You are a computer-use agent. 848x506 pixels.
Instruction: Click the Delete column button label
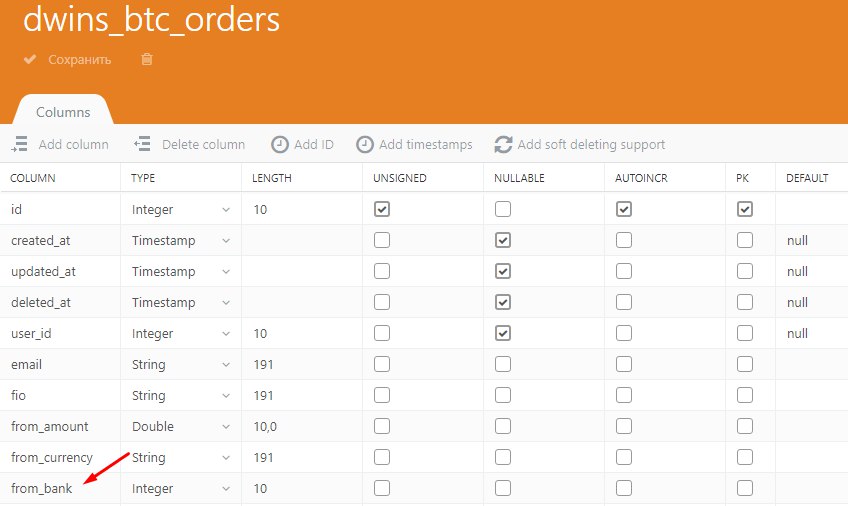click(x=203, y=144)
